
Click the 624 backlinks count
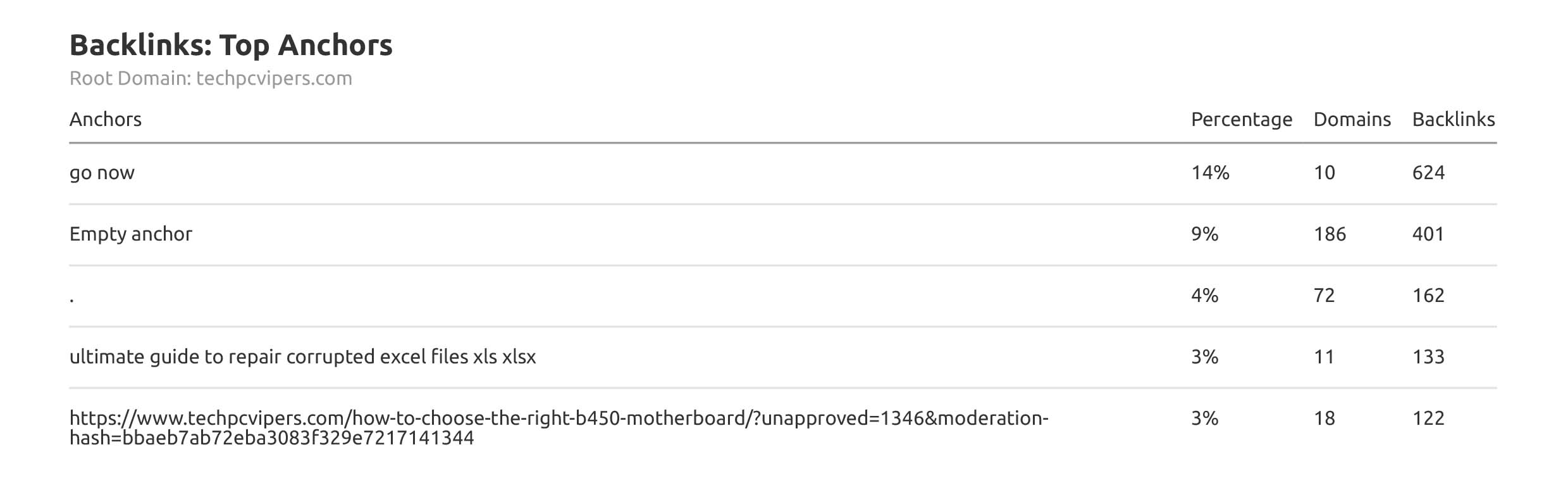tap(1428, 173)
